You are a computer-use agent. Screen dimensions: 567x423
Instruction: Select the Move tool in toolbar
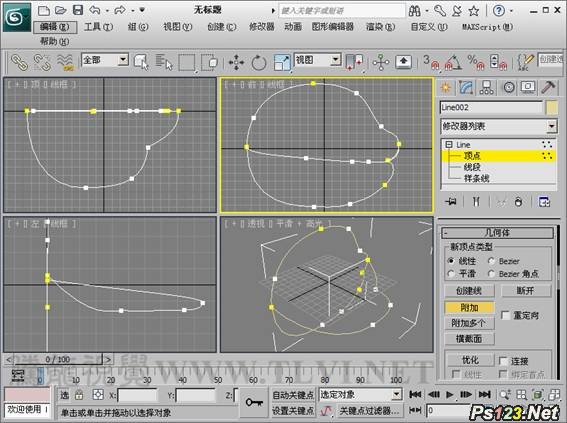coord(236,62)
